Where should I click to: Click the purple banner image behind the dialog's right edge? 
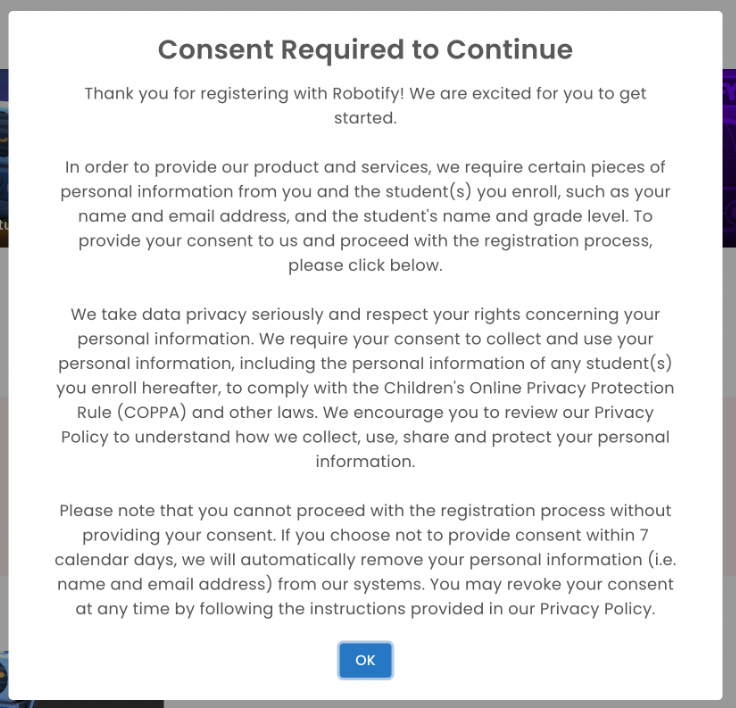(x=729, y=158)
